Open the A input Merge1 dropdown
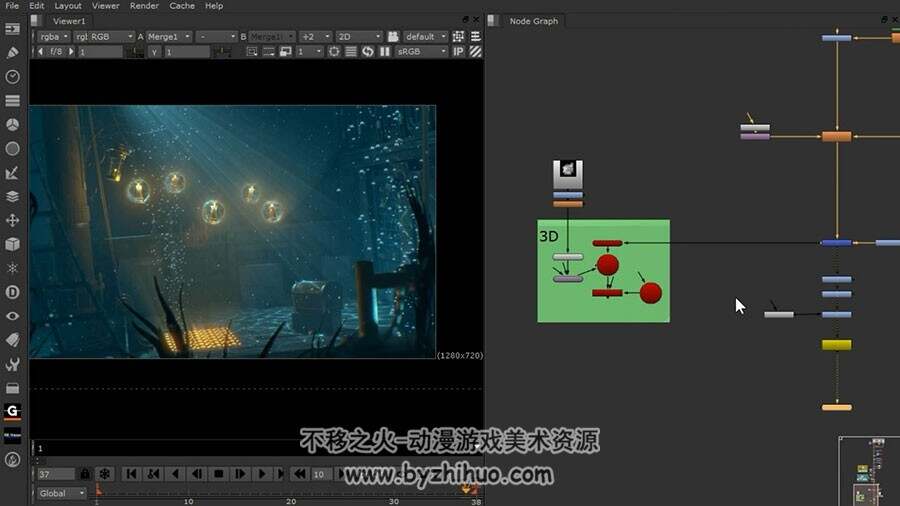 click(x=169, y=36)
